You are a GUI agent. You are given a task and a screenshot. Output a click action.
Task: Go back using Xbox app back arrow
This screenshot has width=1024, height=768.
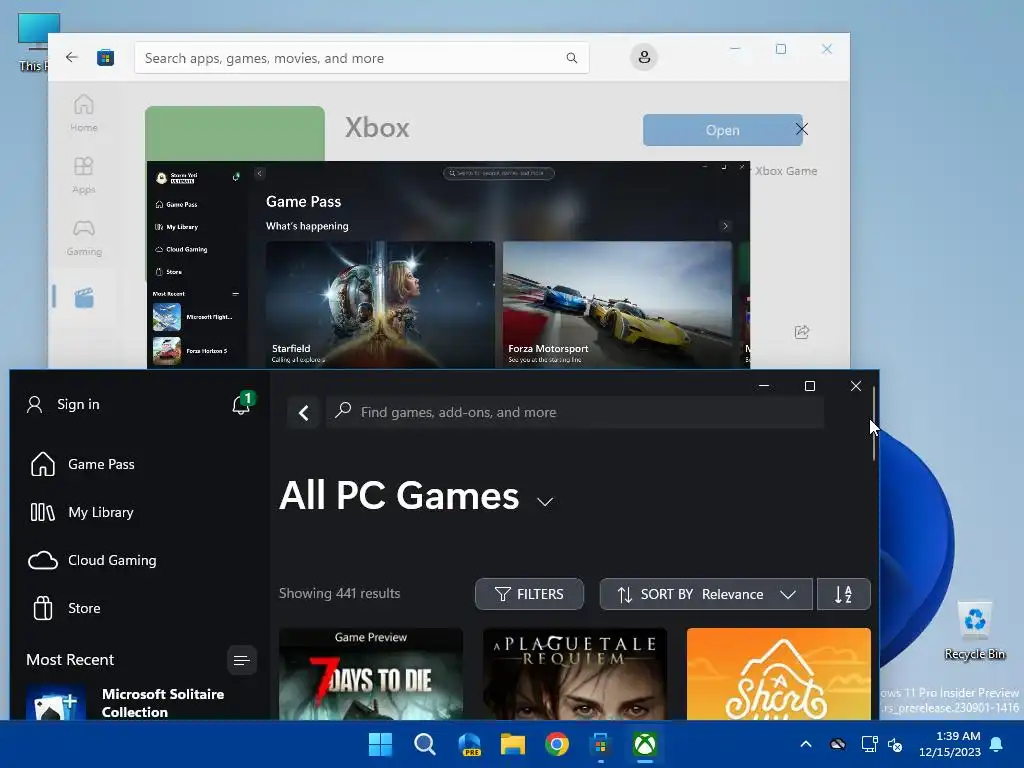pyautogui.click(x=304, y=413)
